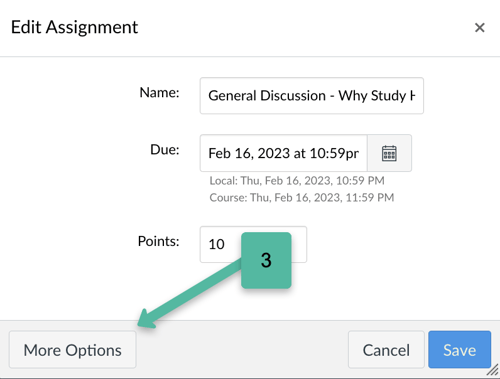Select the Points input showing 10
The width and height of the screenshot is (500, 379).
coord(253,244)
